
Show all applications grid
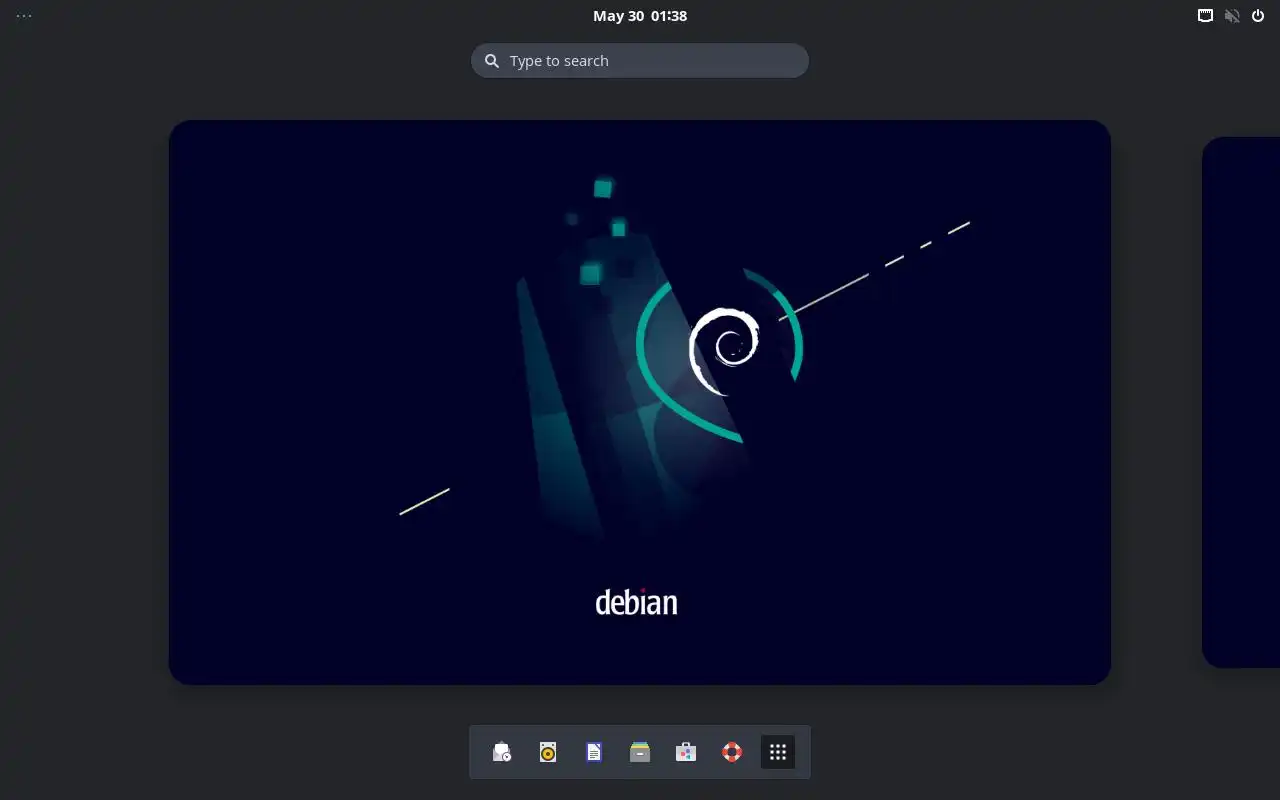click(778, 752)
